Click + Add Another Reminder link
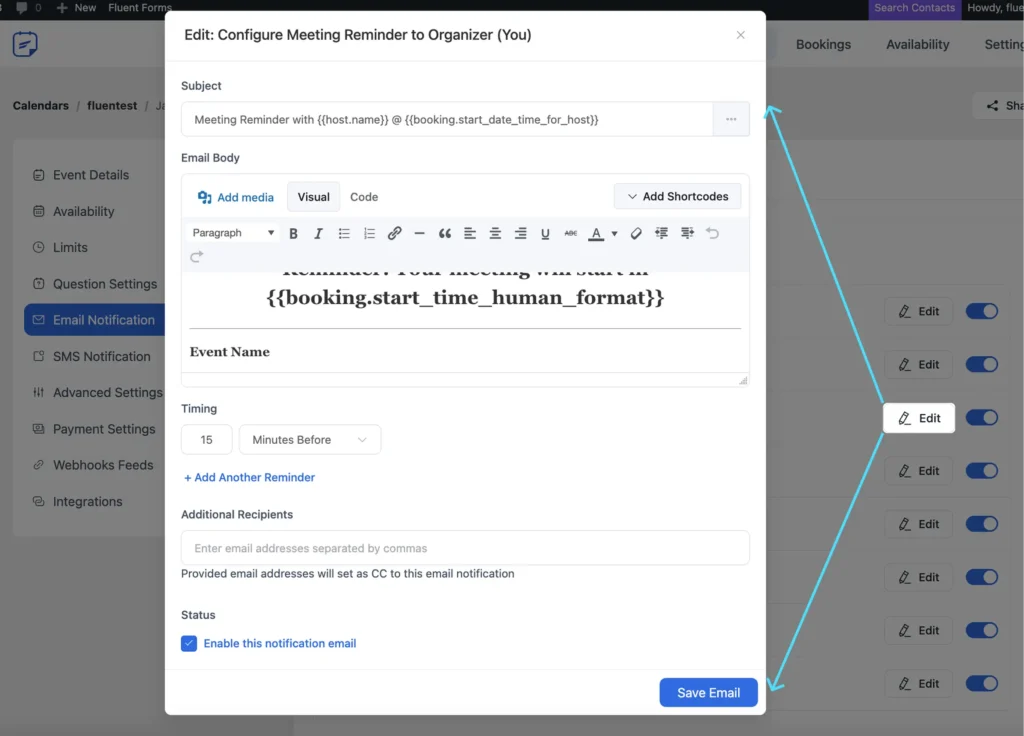Image resolution: width=1024 pixels, height=736 pixels. pyautogui.click(x=249, y=477)
